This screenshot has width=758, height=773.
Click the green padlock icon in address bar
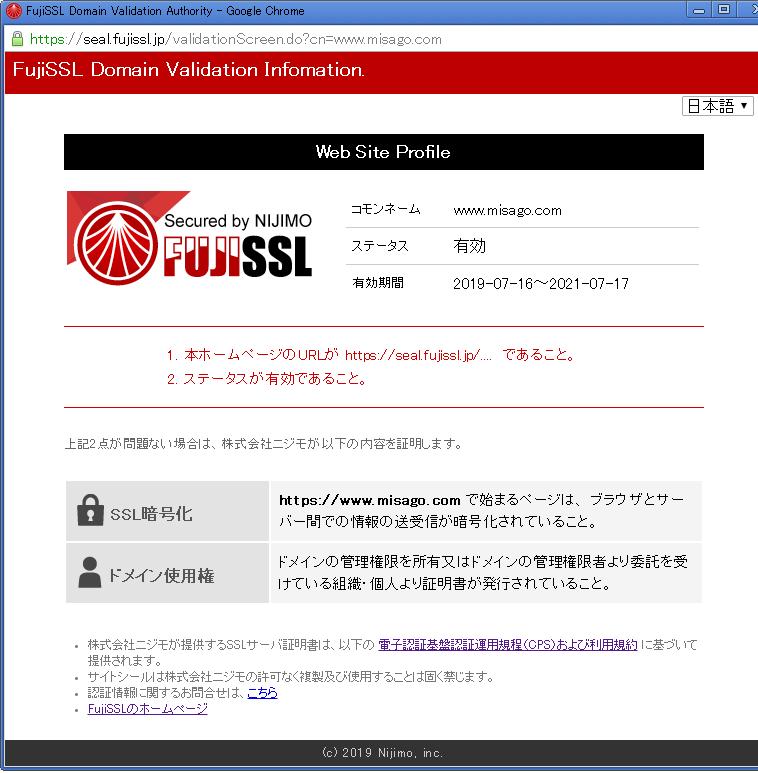[x=17, y=39]
